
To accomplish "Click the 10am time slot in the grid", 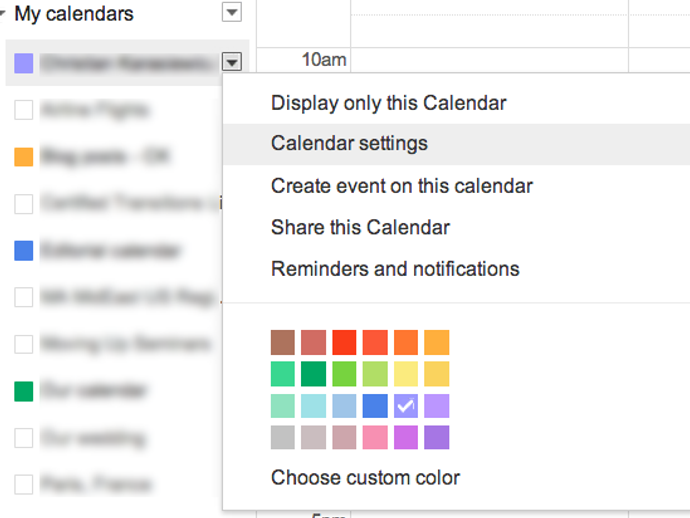I will coord(488,60).
